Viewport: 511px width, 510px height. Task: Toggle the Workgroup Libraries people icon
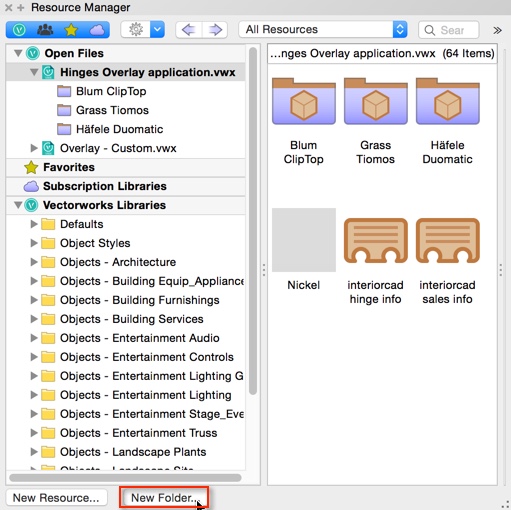45,30
